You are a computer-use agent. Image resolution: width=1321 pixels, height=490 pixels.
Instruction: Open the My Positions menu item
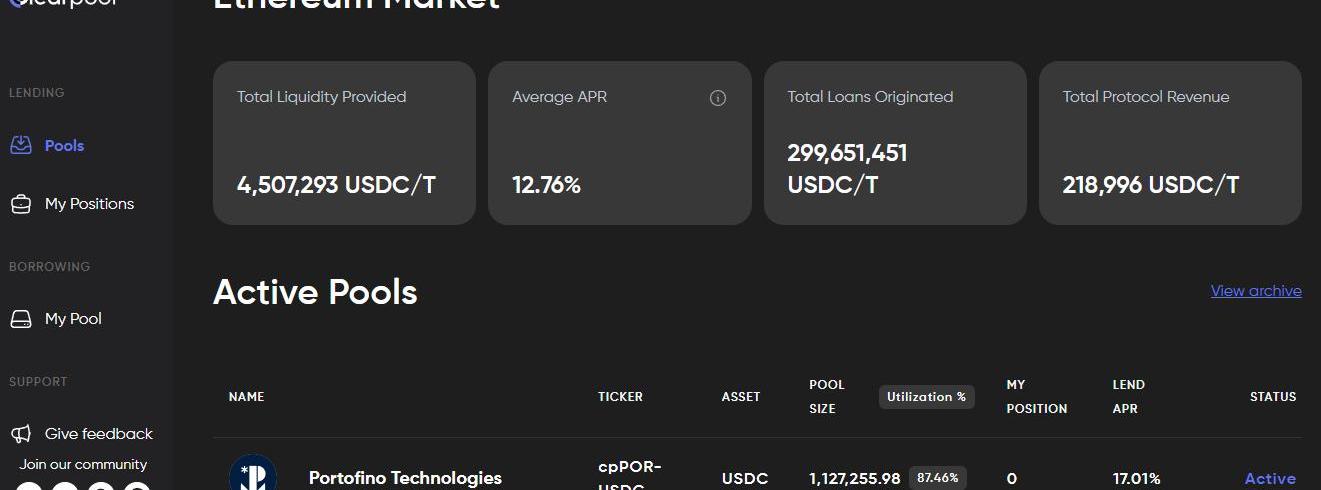click(89, 204)
